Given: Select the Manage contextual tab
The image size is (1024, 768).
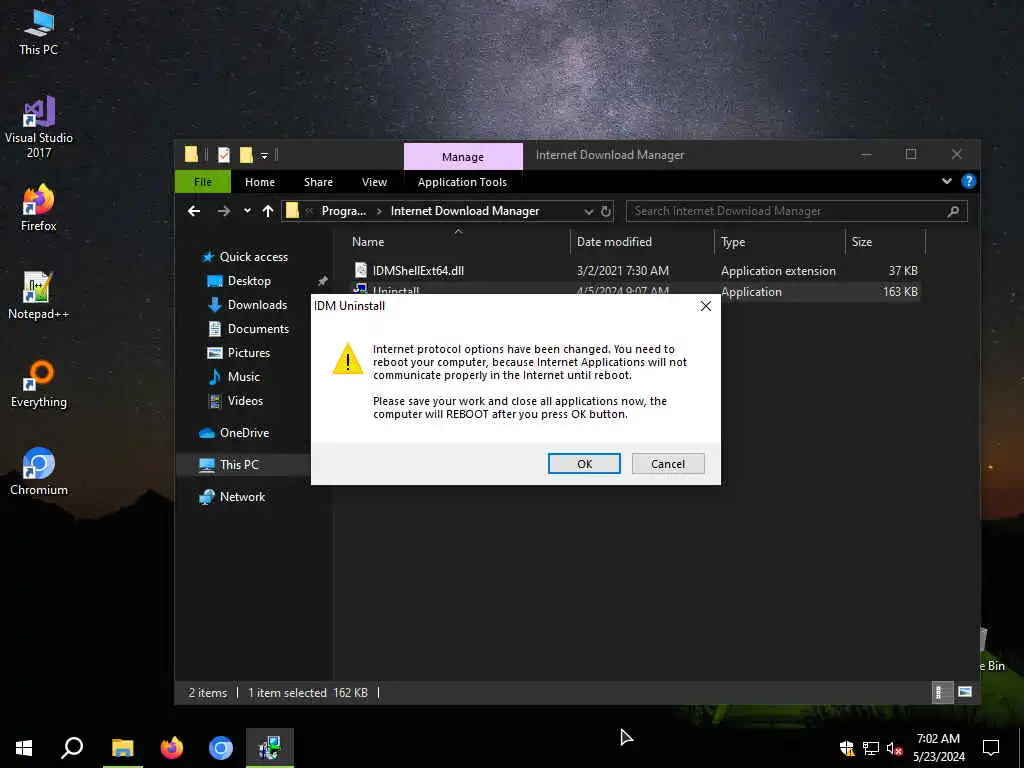Looking at the screenshot, I should click(x=462, y=157).
